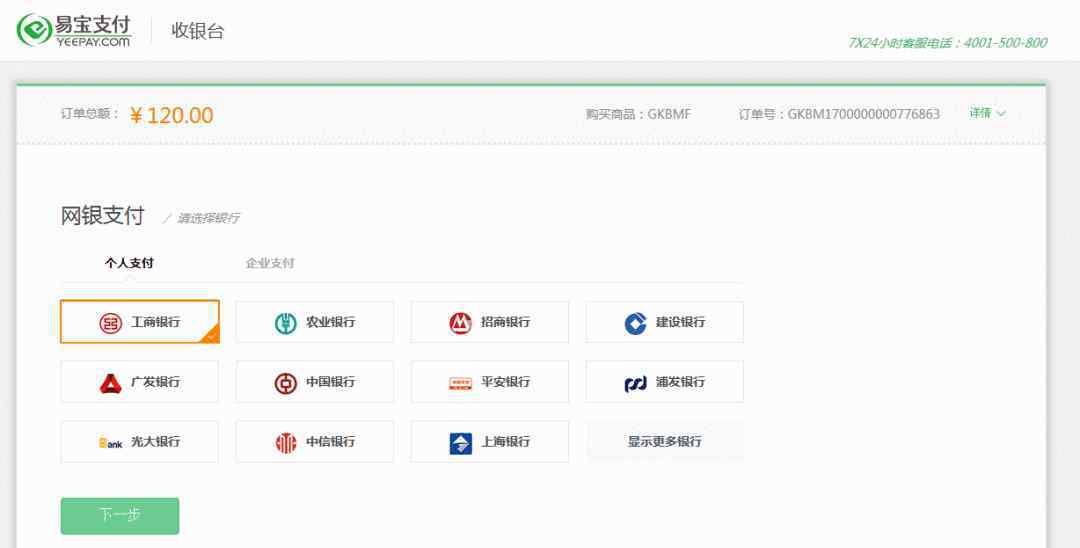Click the order total ¥120.00
Viewport: 1080px width, 548px height.
(172, 115)
